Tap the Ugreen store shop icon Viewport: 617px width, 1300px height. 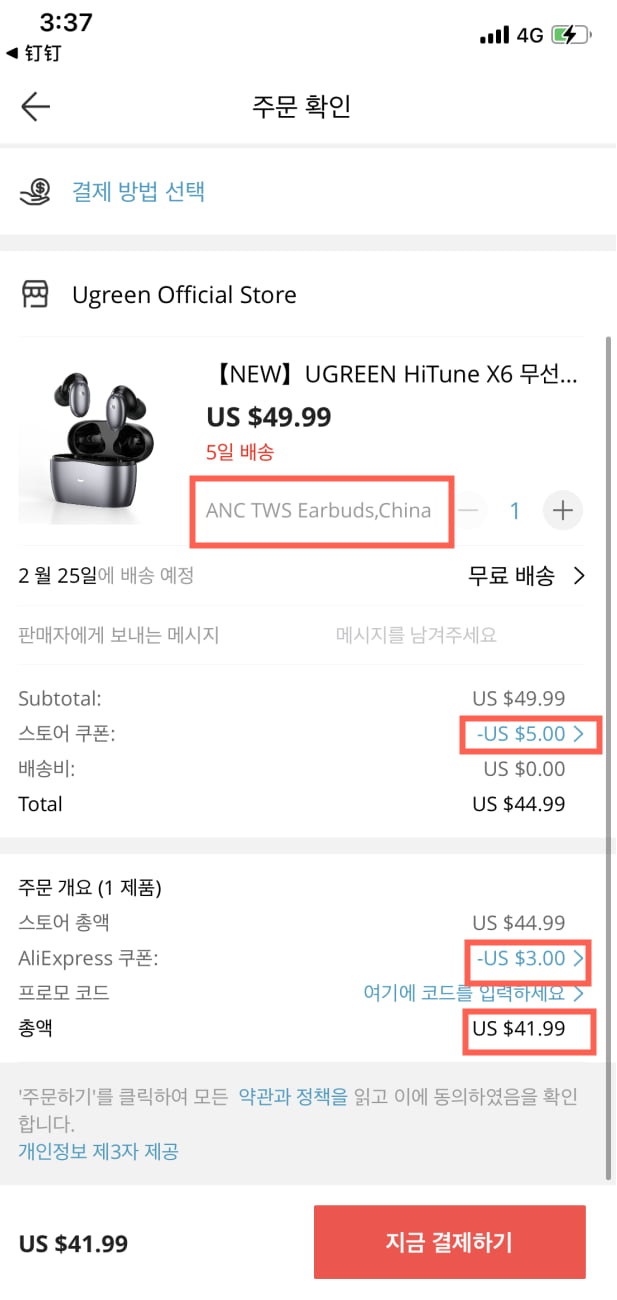tap(35, 295)
